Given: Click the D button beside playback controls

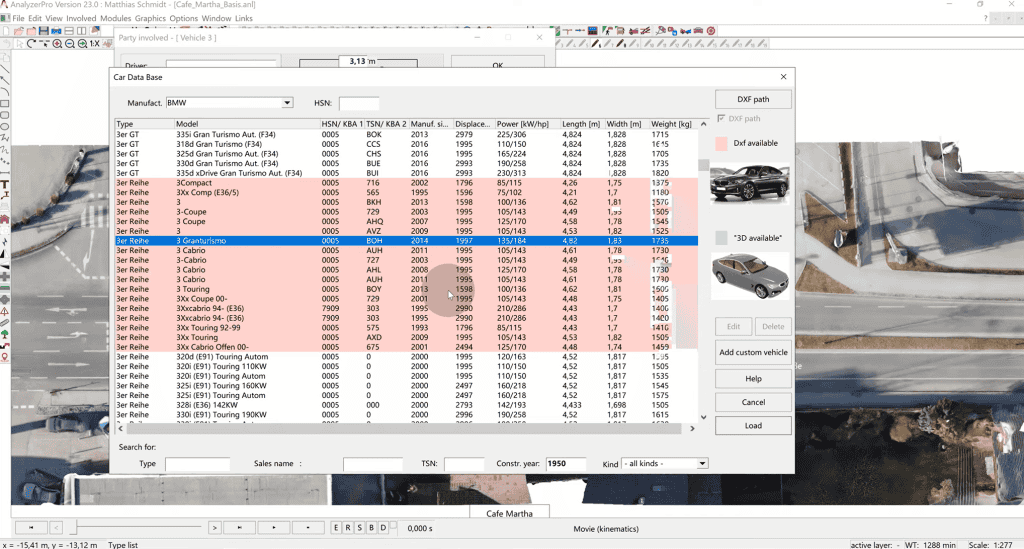Looking at the screenshot, I should [382, 527].
